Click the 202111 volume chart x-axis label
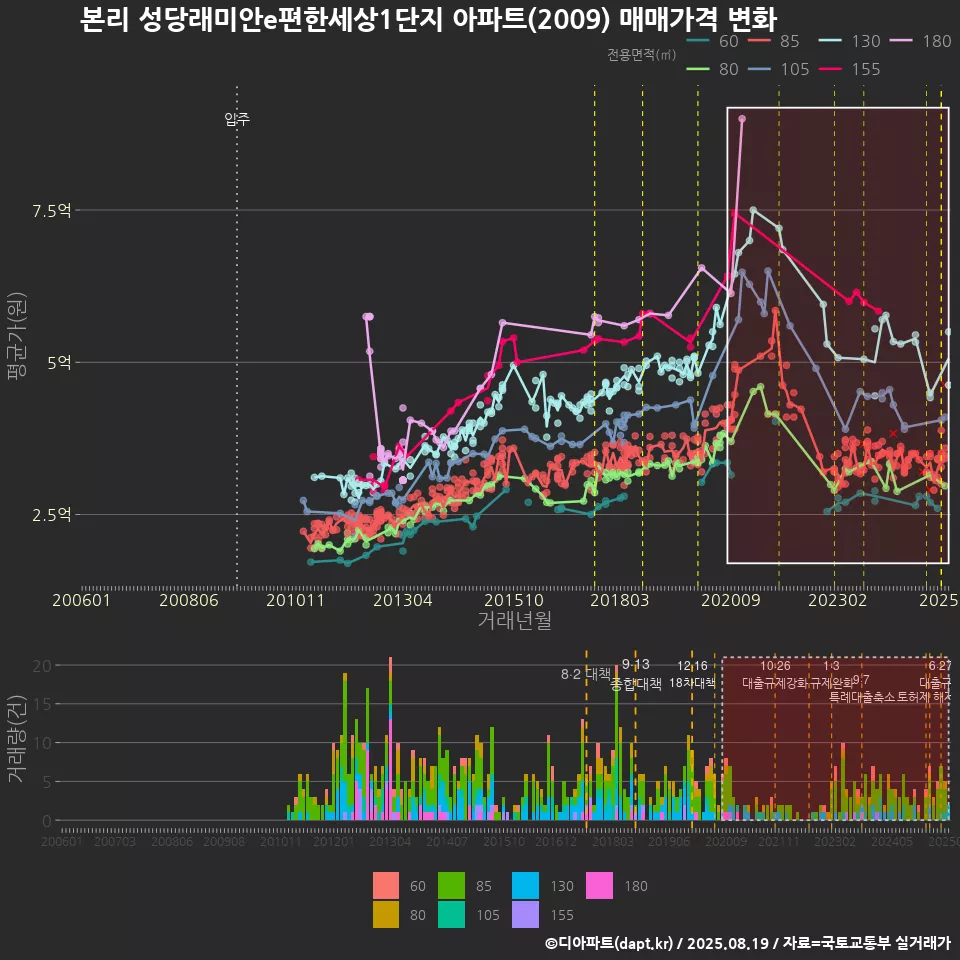 coord(779,842)
